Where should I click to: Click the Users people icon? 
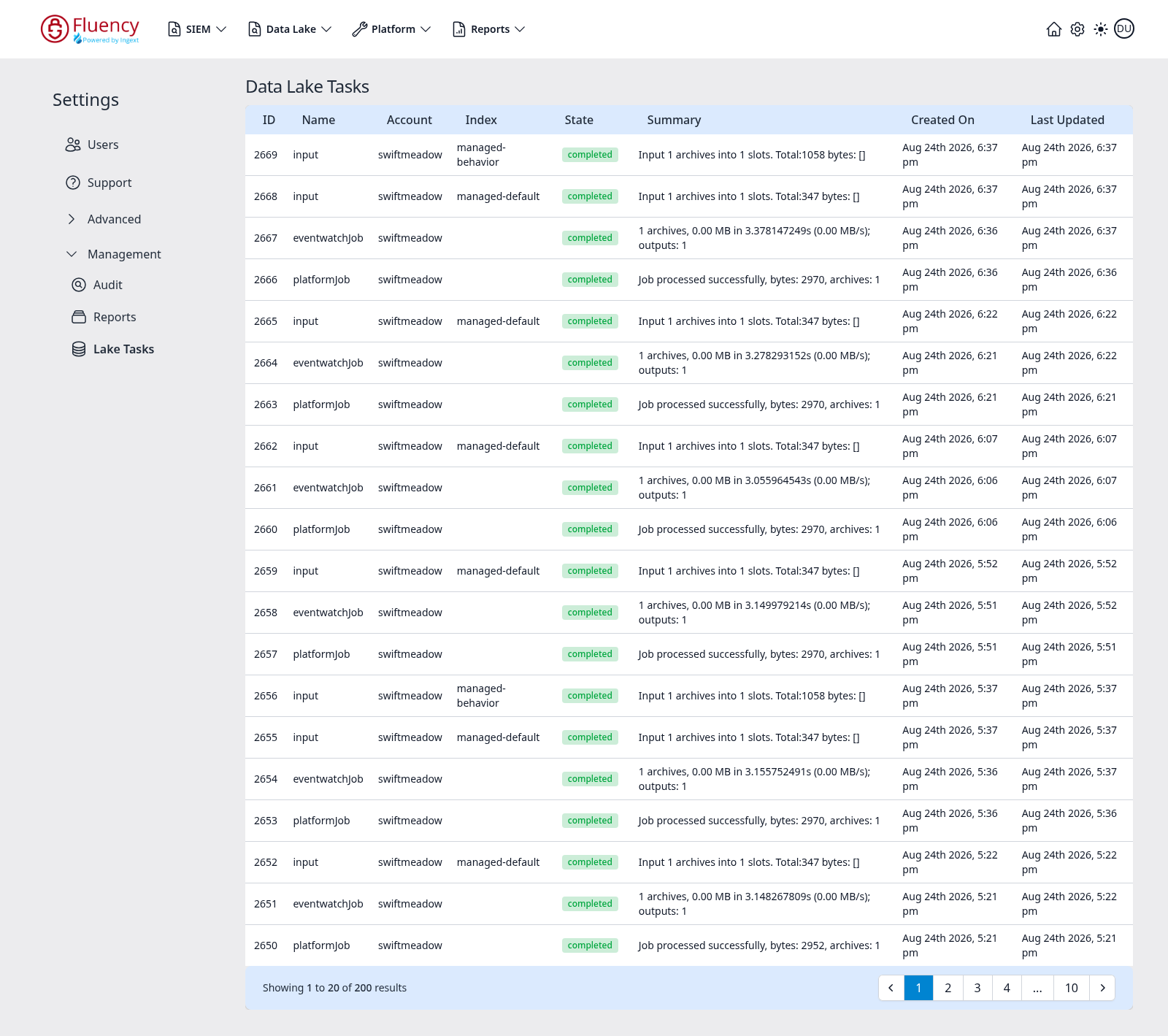pos(73,145)
